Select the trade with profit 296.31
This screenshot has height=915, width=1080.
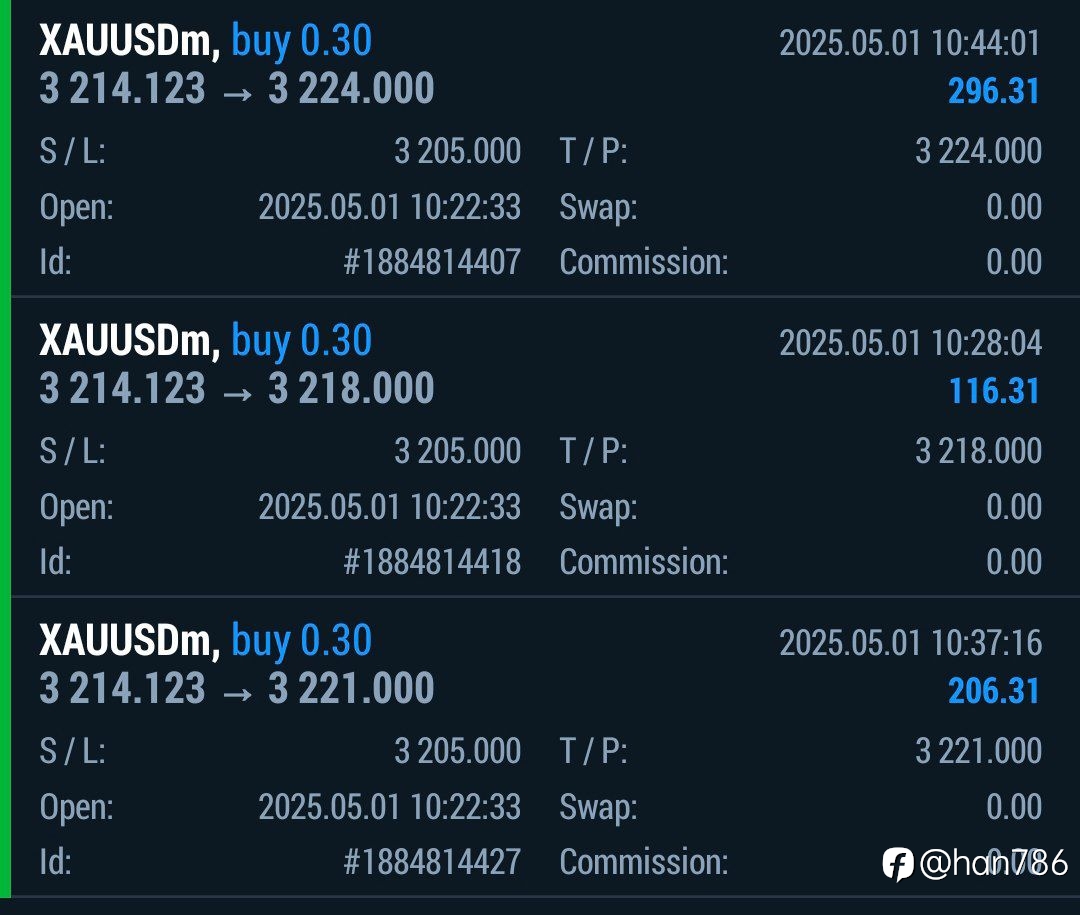pos(539,150)
